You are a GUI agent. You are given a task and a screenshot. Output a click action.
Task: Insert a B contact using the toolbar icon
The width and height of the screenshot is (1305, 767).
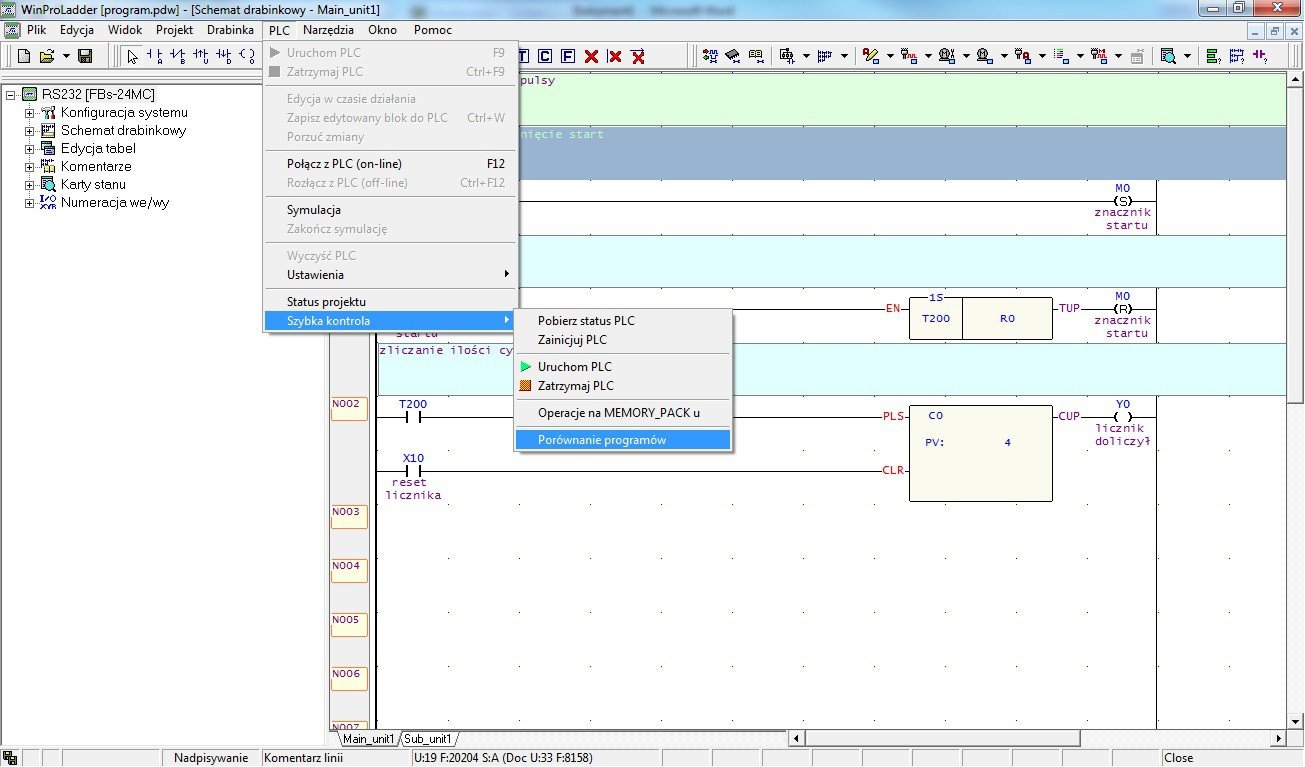[178, 56]
